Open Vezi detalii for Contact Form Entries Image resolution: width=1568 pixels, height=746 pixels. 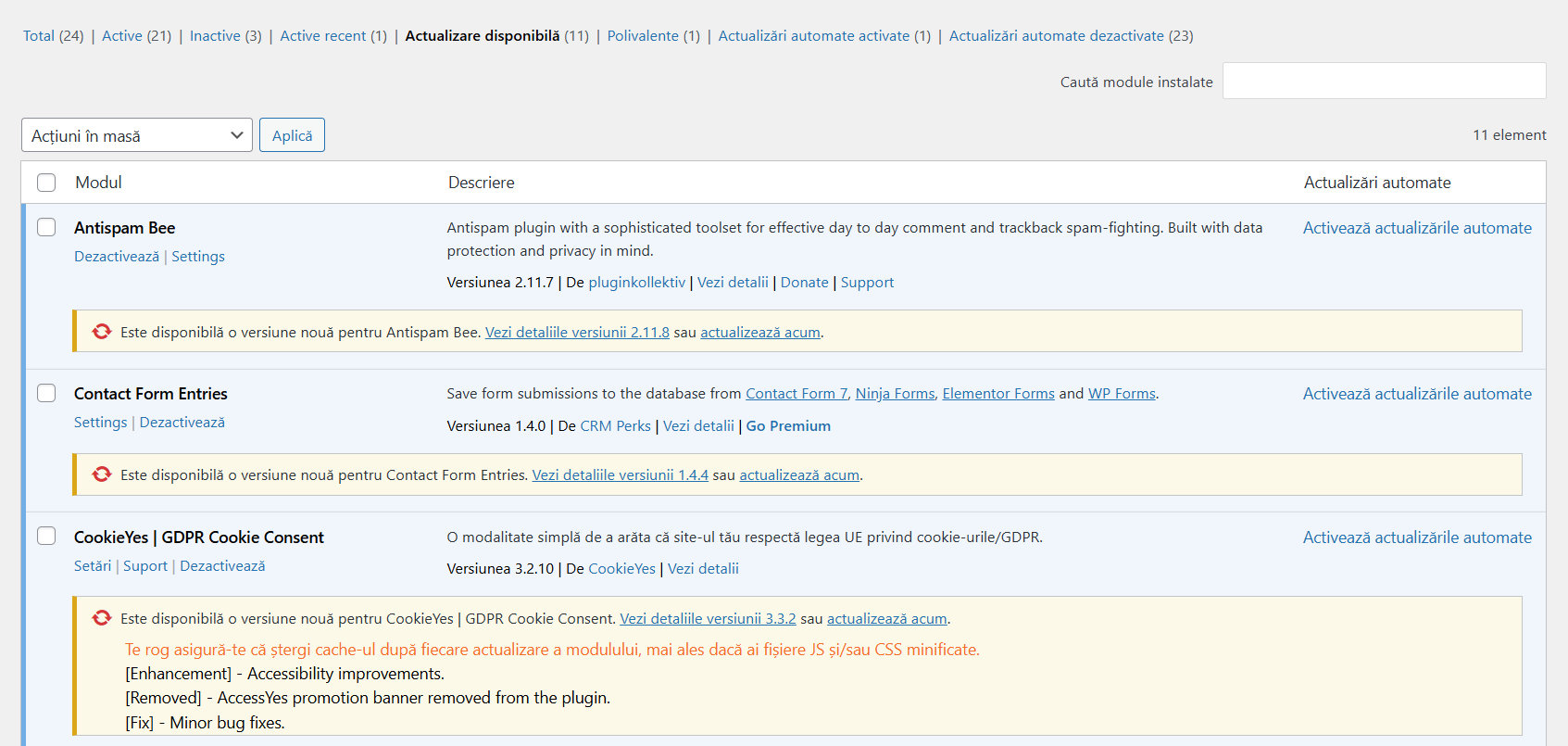pyautogui.click(x=698, y=426)
